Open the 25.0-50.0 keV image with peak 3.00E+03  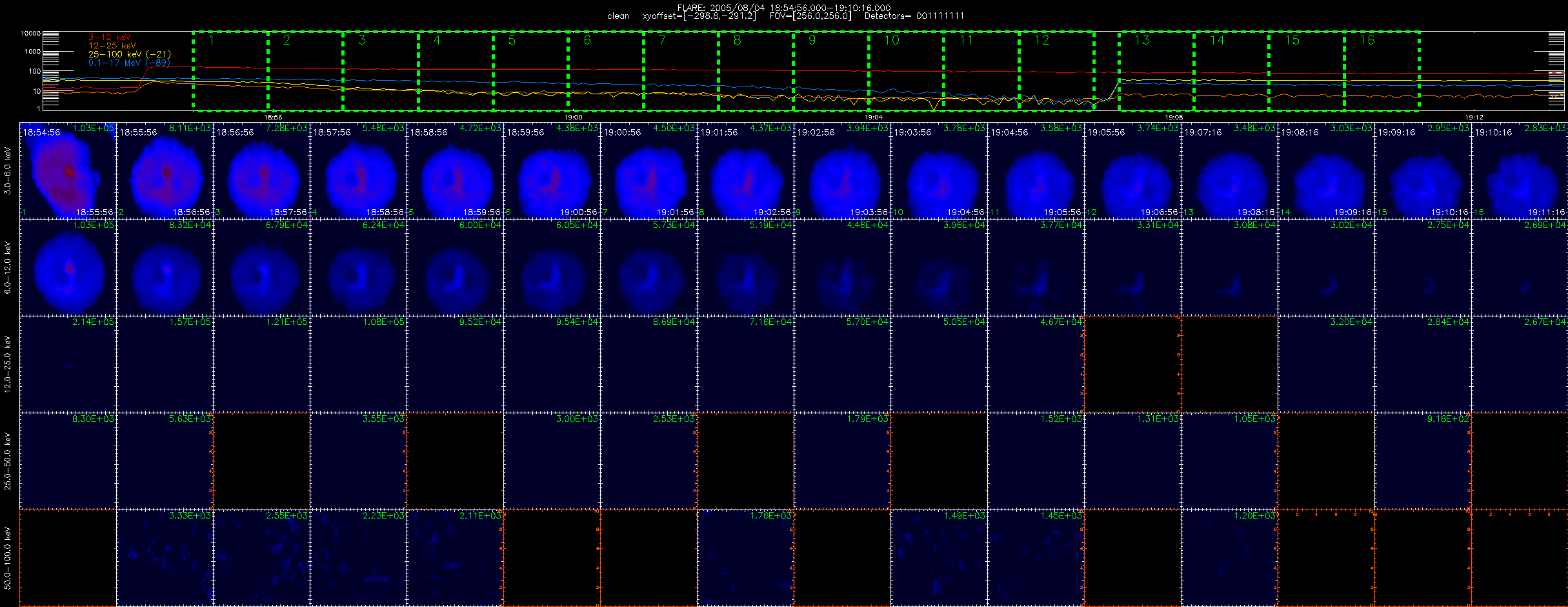tap(552, 461)
